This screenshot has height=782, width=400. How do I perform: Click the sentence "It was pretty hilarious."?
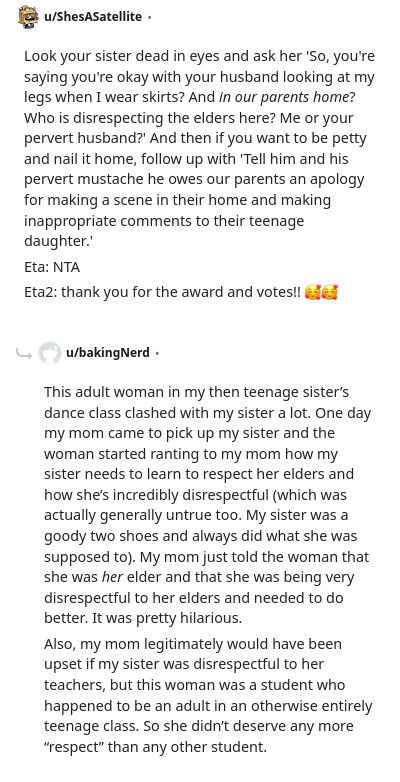tap(167, 618)
